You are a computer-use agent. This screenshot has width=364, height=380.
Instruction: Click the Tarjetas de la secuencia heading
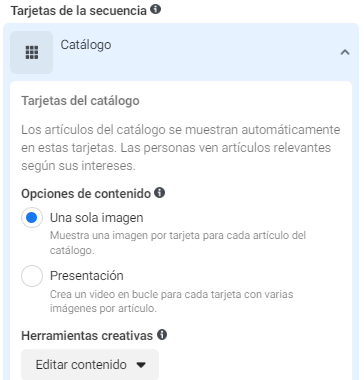[79, 10]
